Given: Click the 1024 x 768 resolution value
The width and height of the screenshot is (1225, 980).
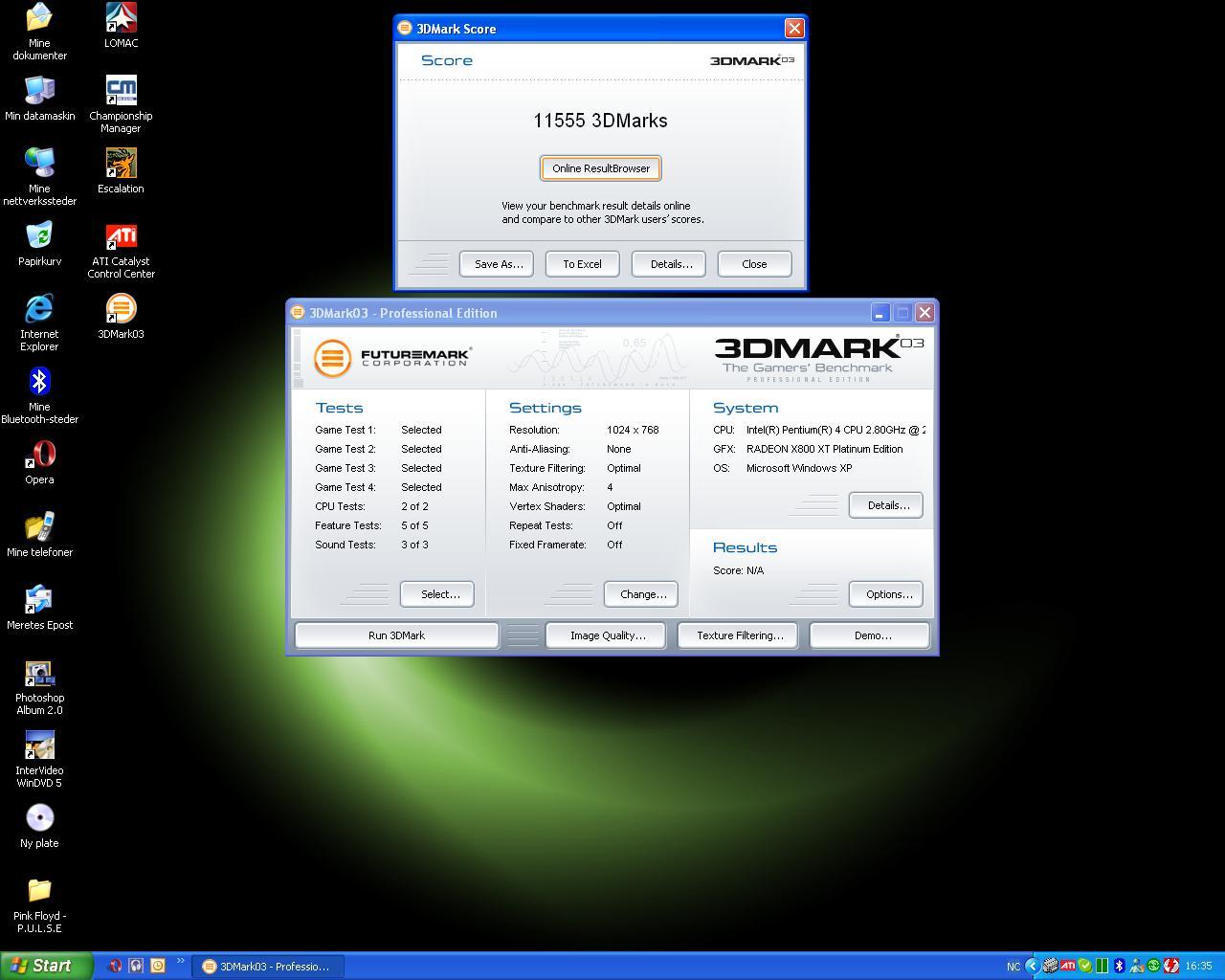Looking at the screenshot, I should 633,430.
